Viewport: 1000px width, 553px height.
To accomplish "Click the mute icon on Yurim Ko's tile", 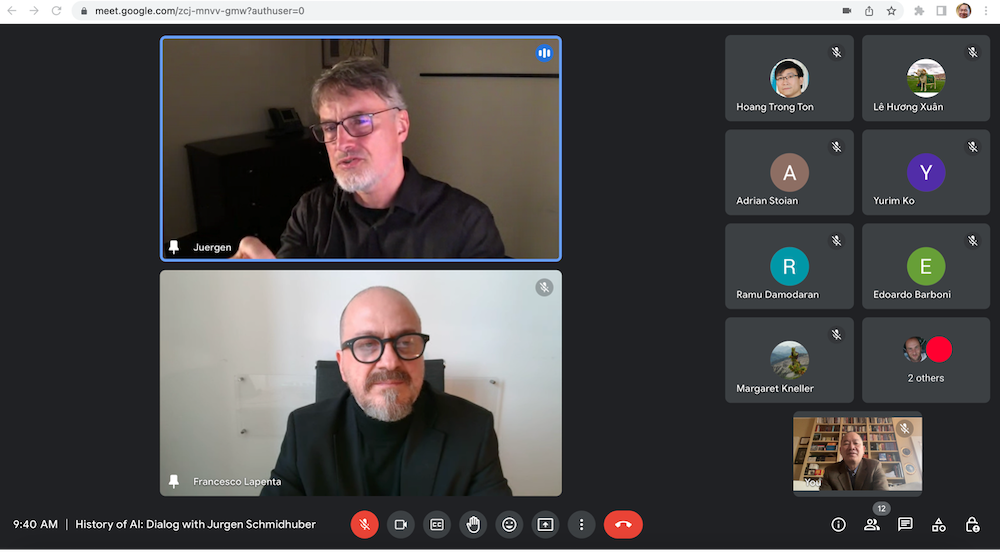I will click(973, 147).
